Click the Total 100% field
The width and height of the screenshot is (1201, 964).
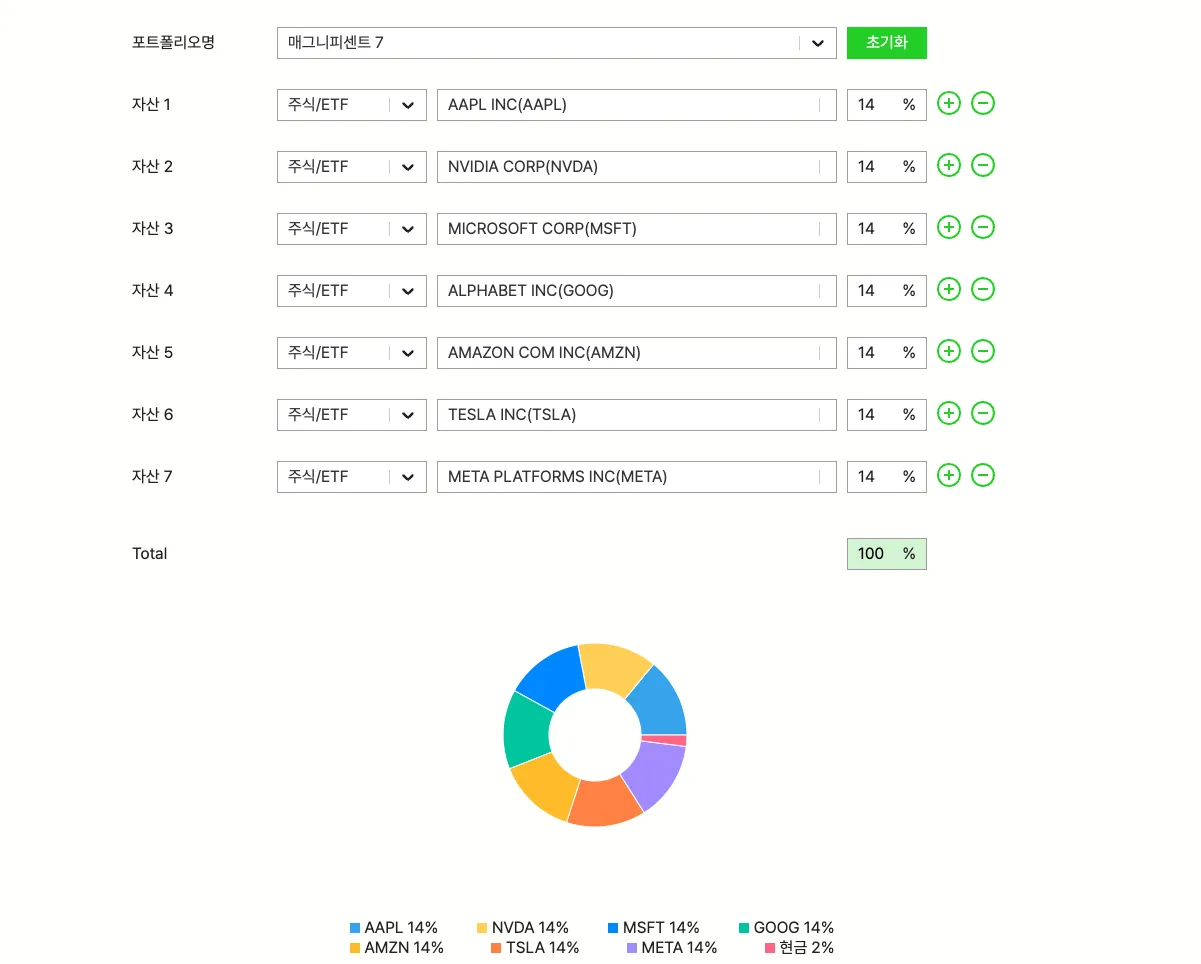point(887,554)
